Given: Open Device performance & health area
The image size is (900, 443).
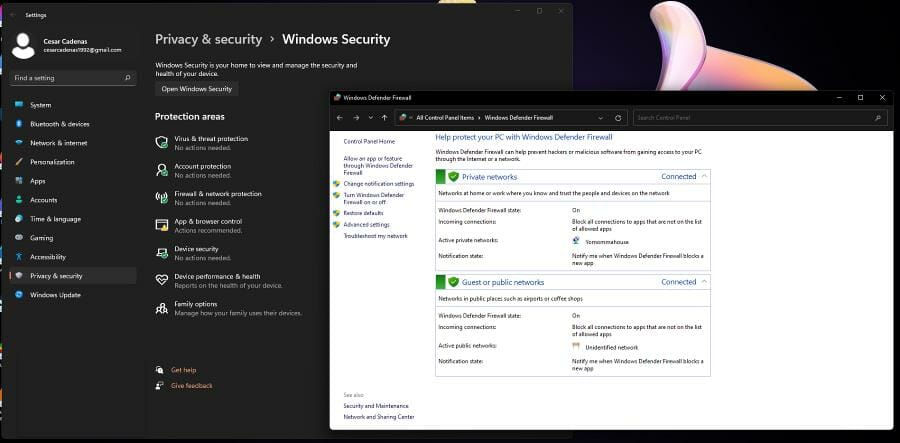Looking at the screenshot, I should 219,281.
